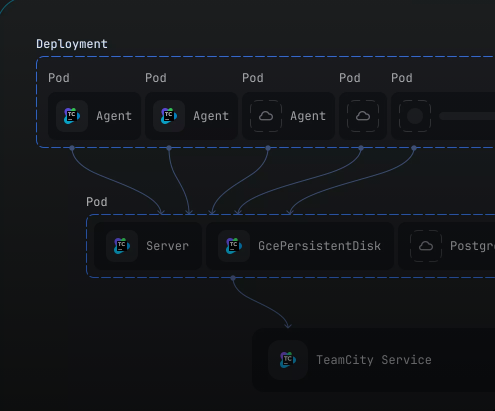The image size is (495, 411).
Task: Select the GcePersistentDisk node label
Action: coord(319,246)
